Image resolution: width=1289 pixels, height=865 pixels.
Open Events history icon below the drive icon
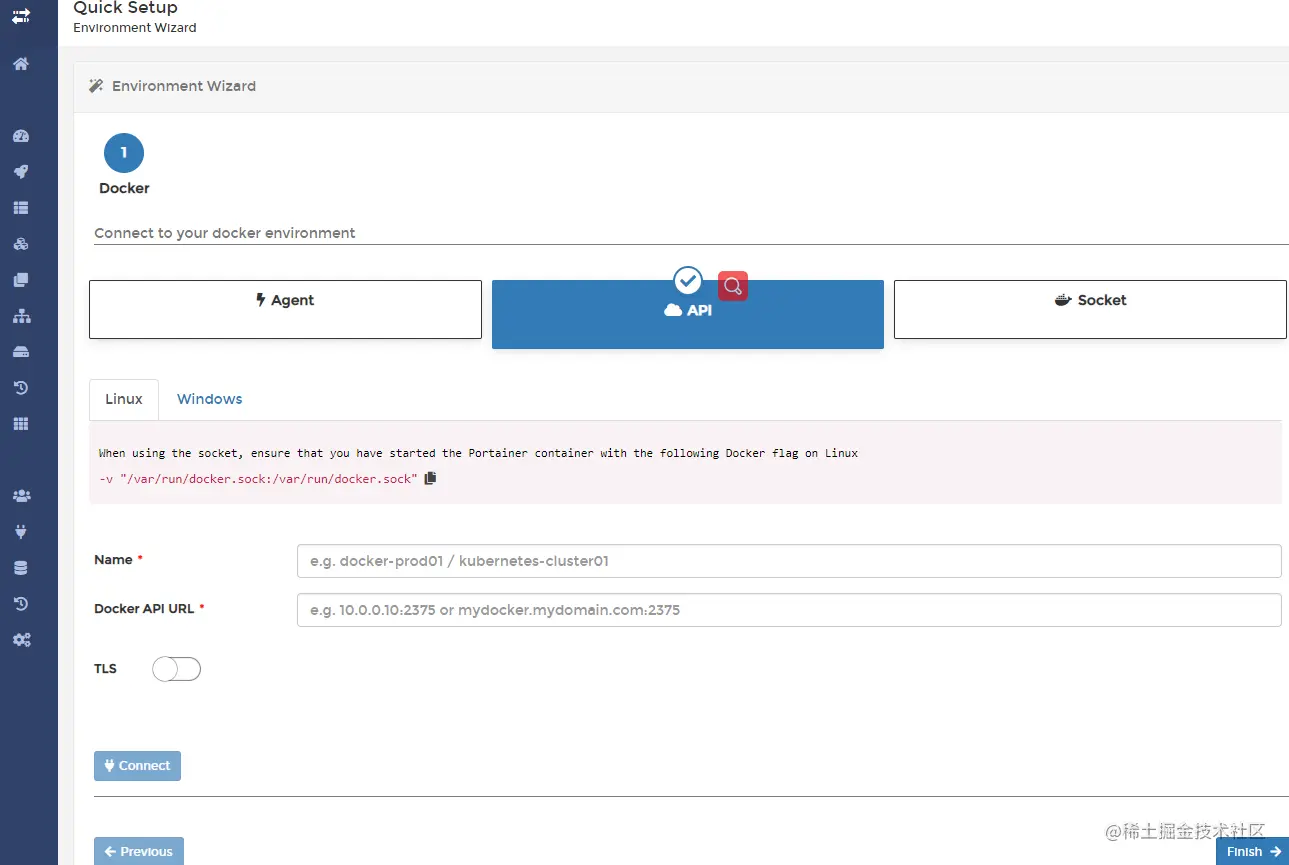(x=21, y=388)
